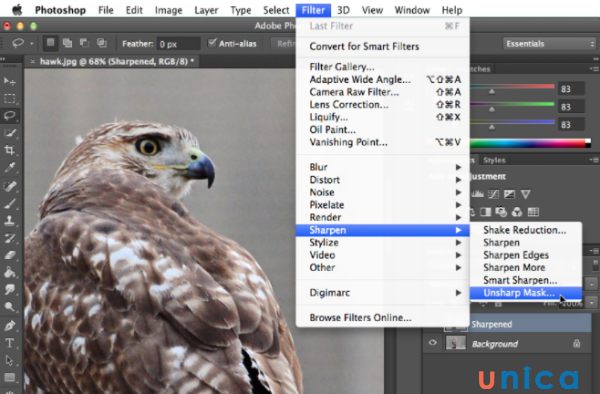Add a Vibrance adjustment icon
This screenshot has height=394, width=600.
click(x=525, y=194)
